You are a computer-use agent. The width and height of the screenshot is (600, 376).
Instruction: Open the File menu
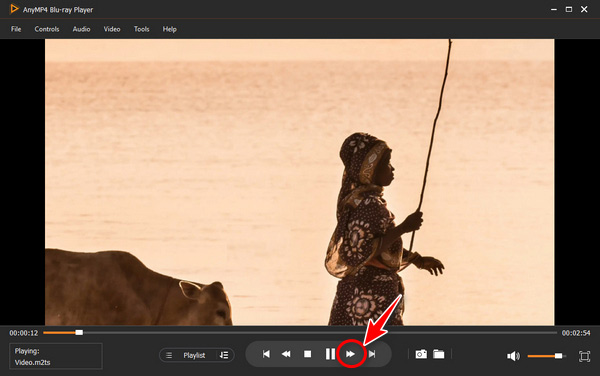point(16,29)
